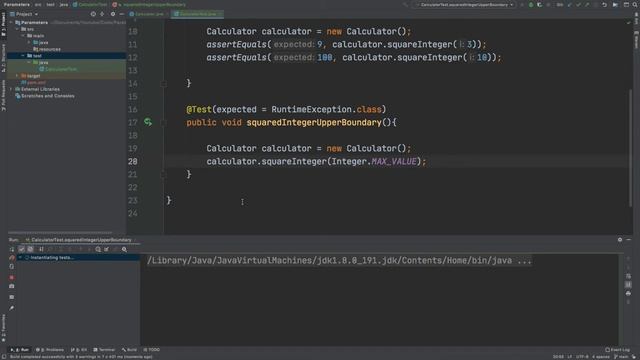Viewport: 640px width, 360px height.
Task: Click the Event Log button in status bar
Action: click(x=617, y=350)
